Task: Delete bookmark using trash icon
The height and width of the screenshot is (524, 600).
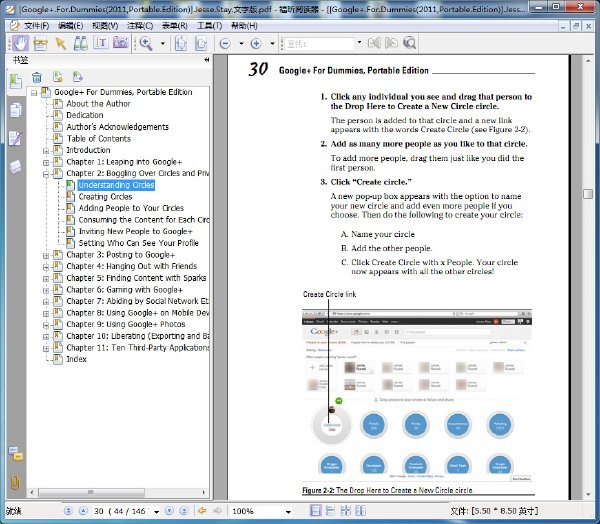Action: coord(37,77)
